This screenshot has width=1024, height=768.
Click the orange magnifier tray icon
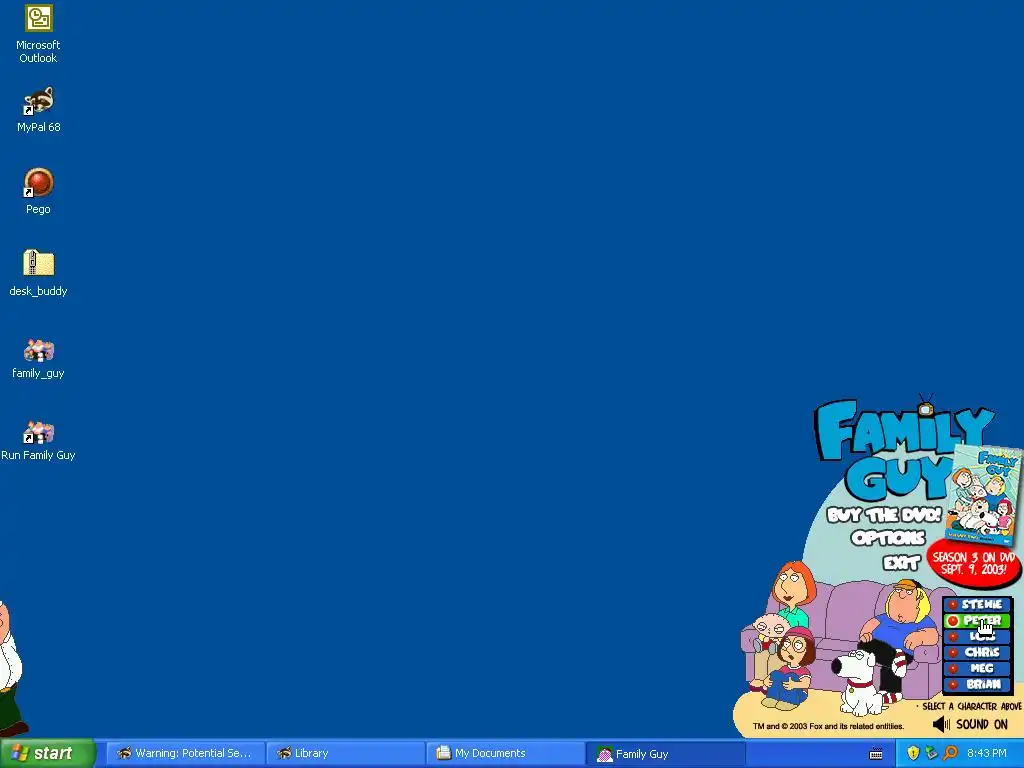coord(950,753)
